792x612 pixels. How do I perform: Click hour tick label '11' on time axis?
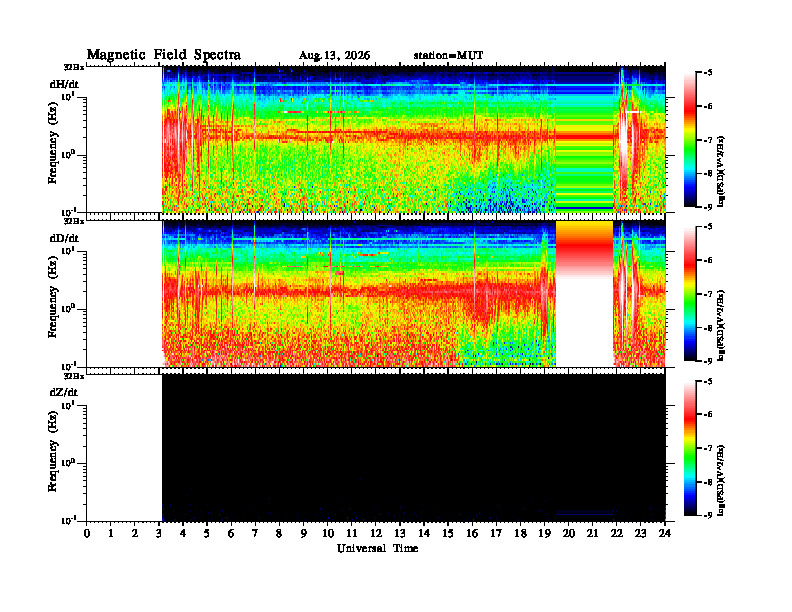pos(352,534)
